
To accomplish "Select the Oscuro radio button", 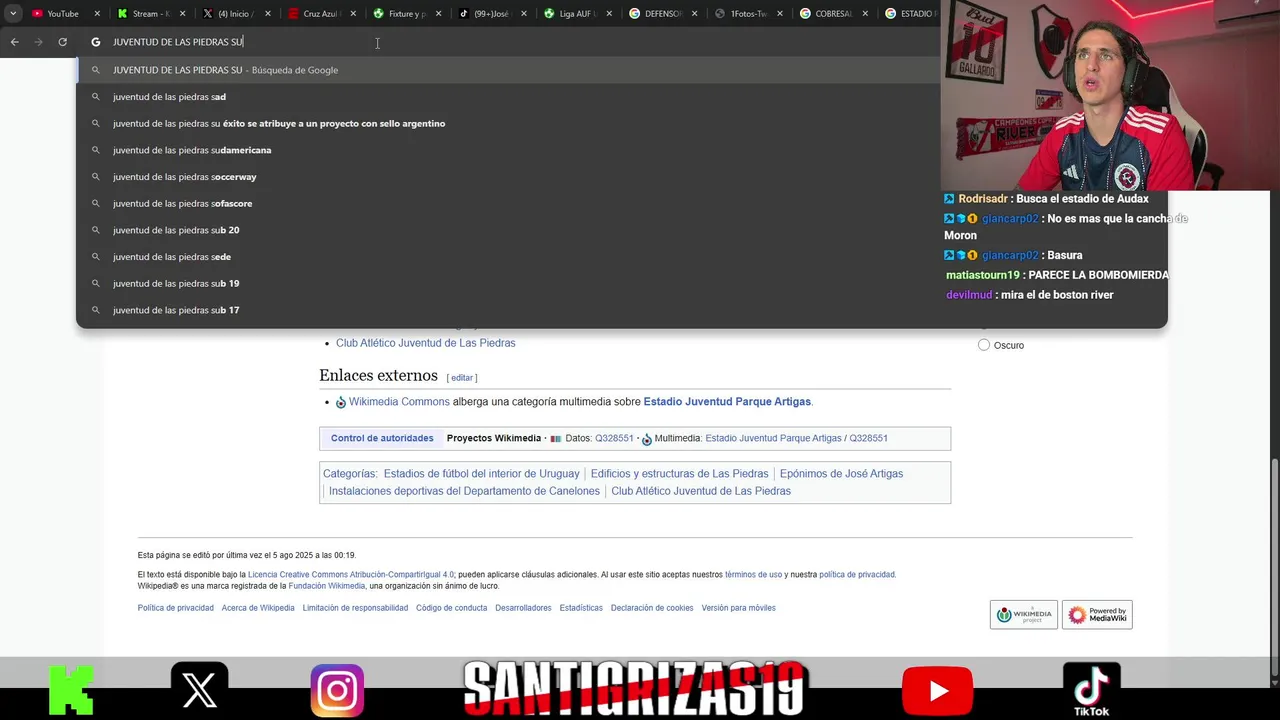I will [x=984, y=345].
